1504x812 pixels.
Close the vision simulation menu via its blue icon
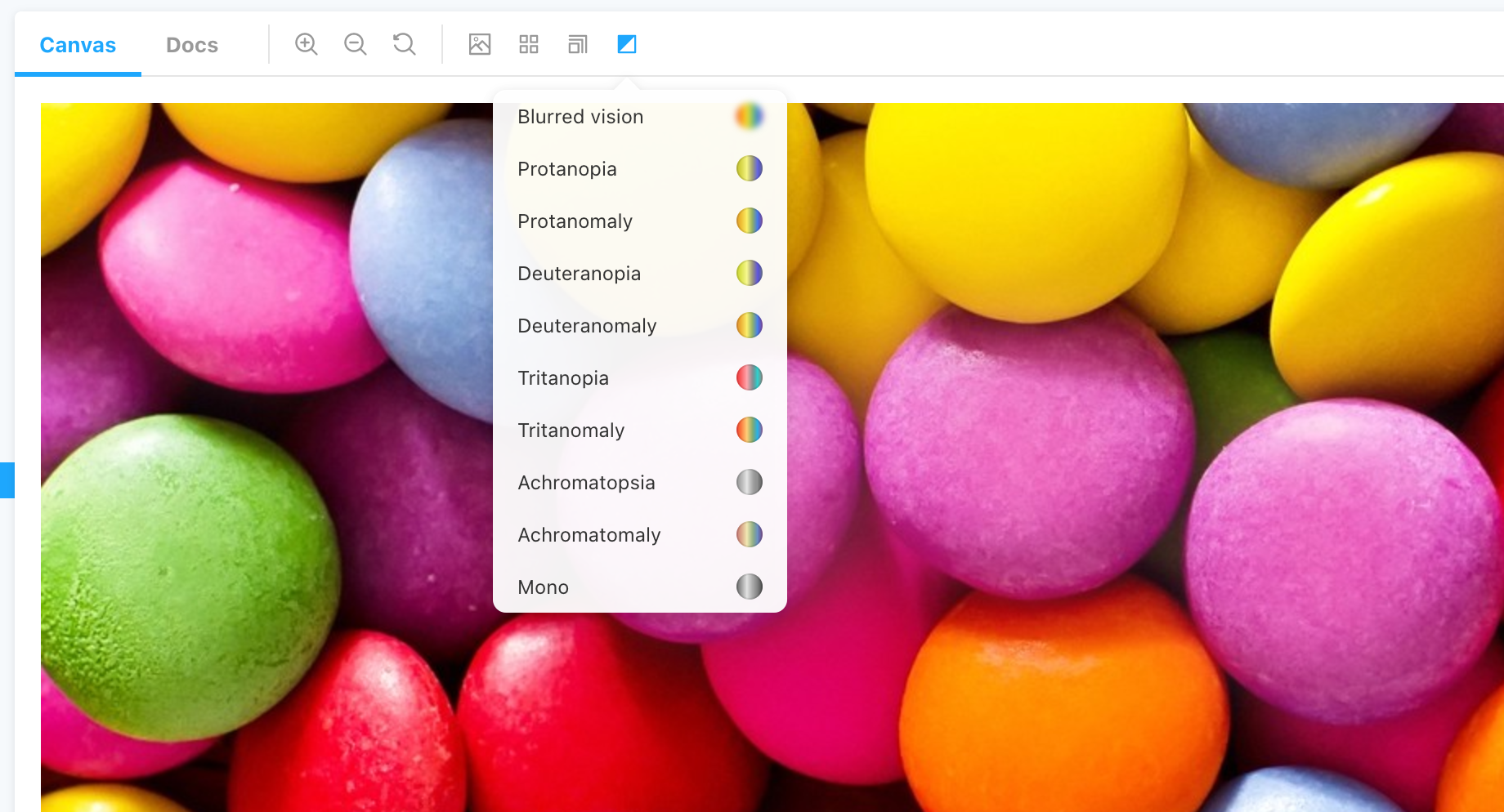pos(627,44)
